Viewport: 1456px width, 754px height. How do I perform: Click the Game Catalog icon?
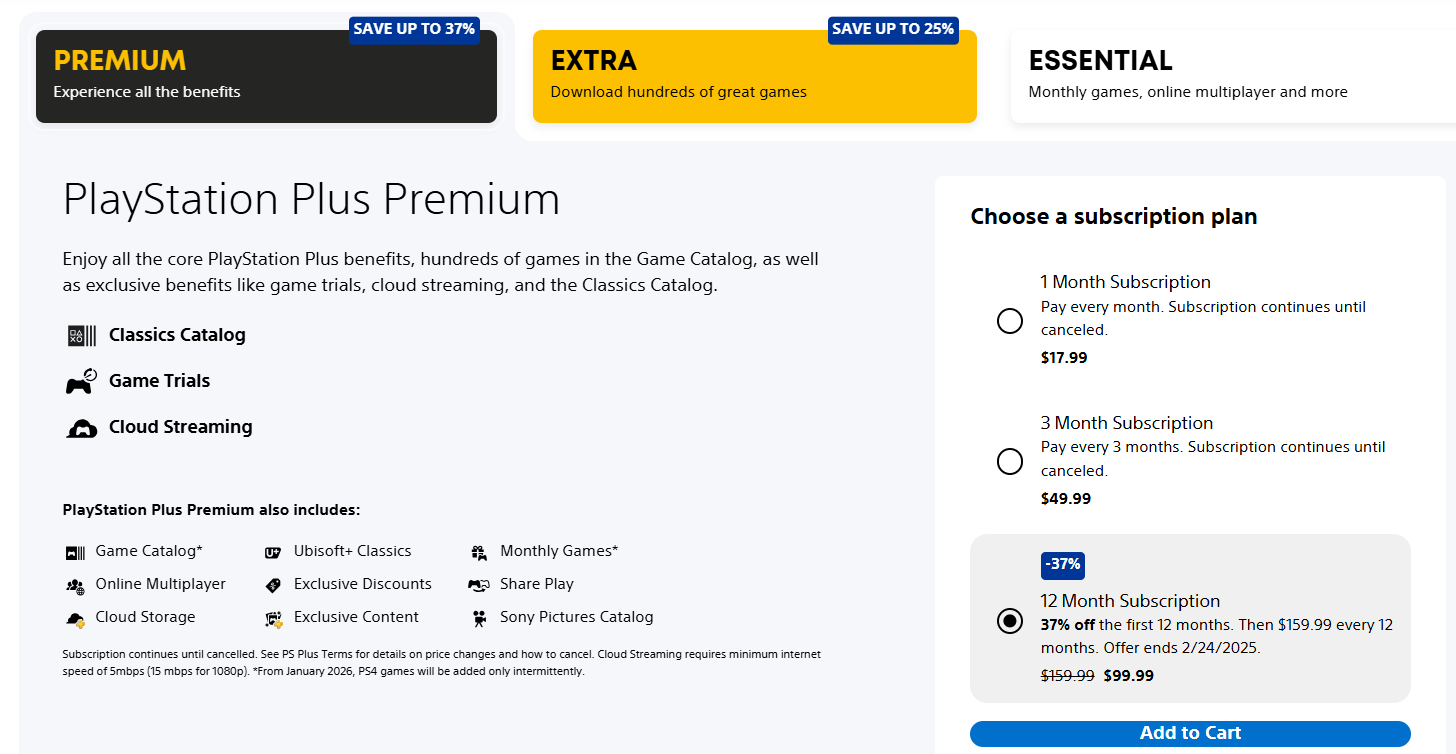75,551
